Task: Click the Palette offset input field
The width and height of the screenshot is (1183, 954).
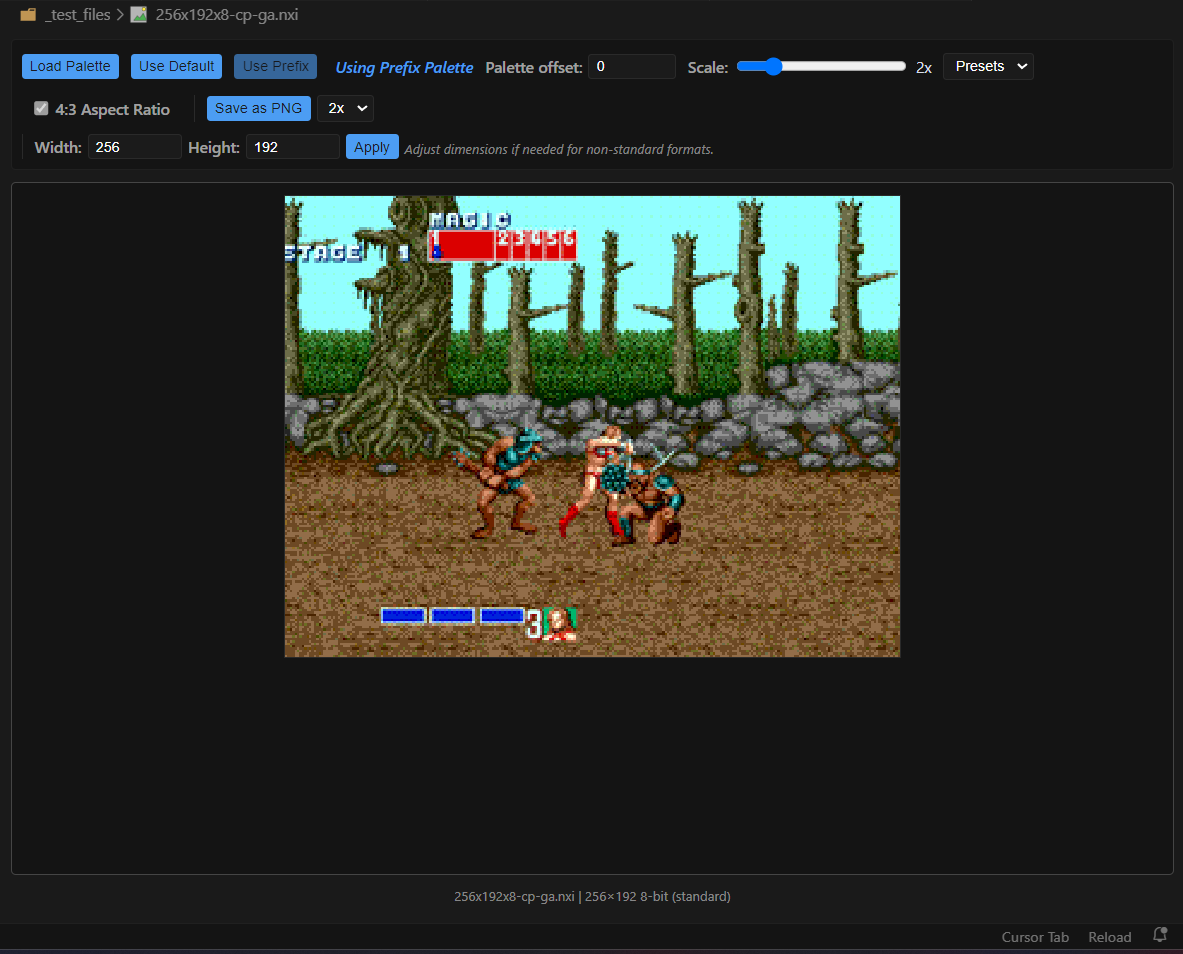Action: pyautogui.click(x=631, y=66)
